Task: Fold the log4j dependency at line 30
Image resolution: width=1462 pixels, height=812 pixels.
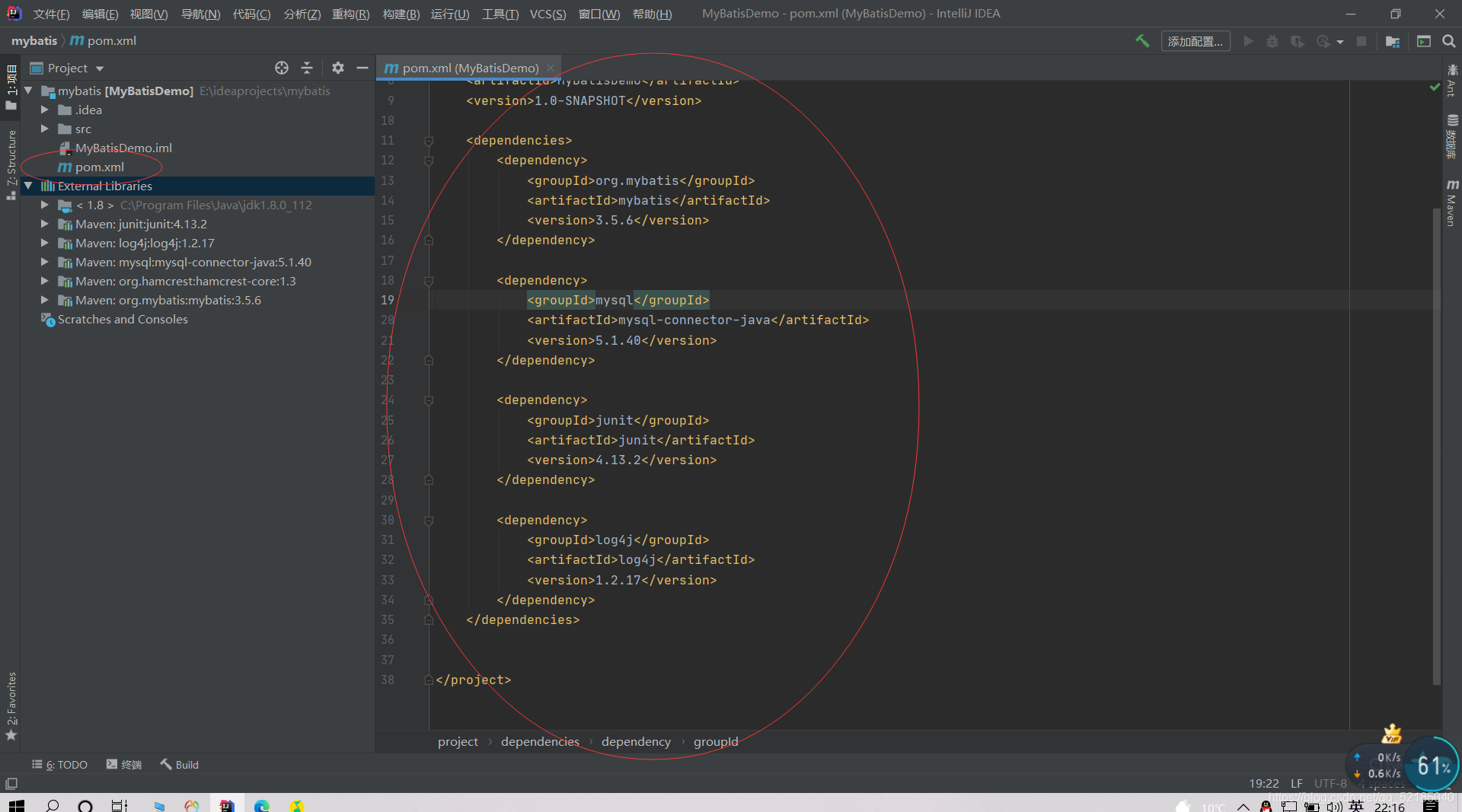Action: (x=429, y=521)
